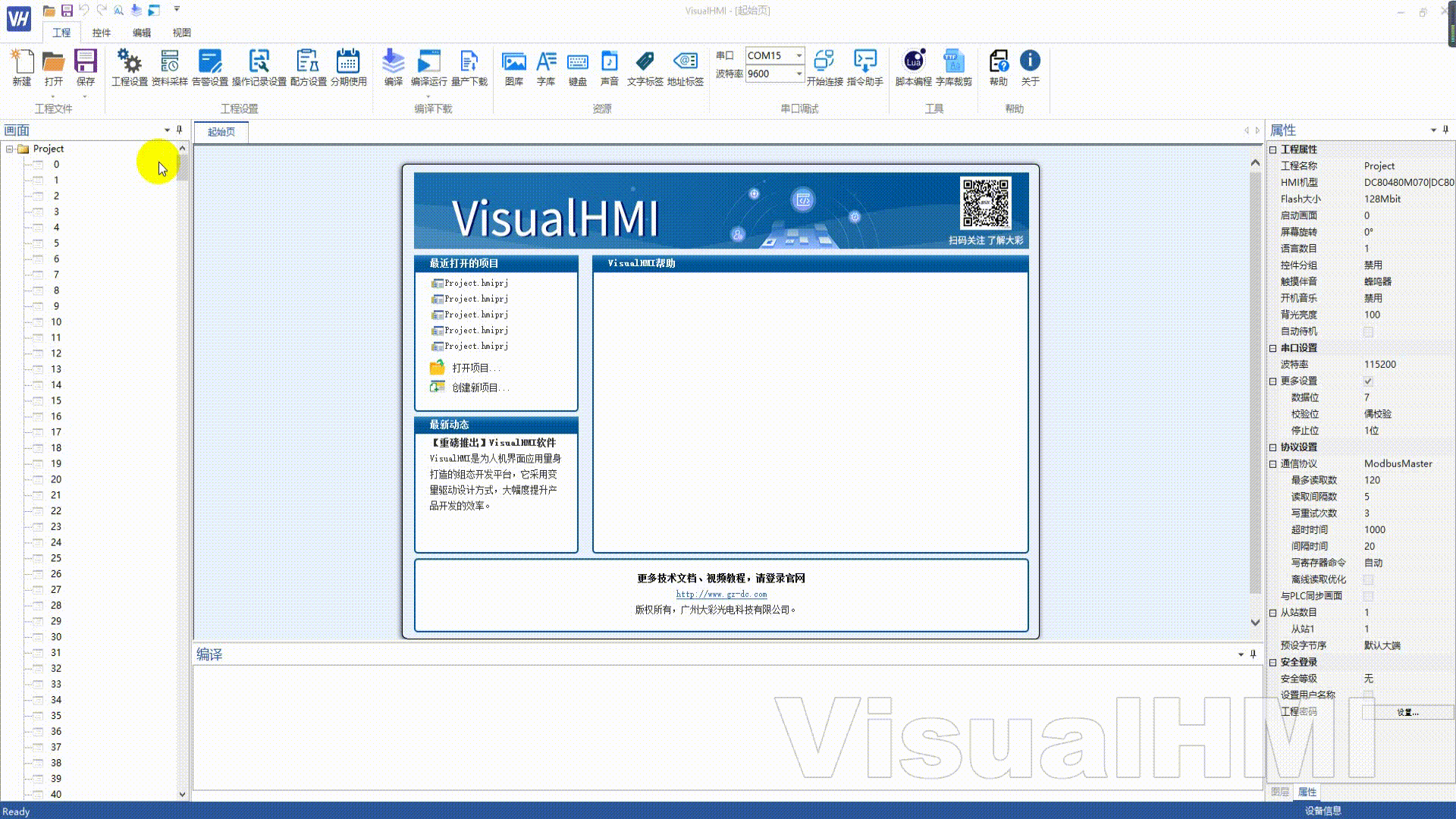Screen dimensions: 1456x819
Task: Open the 资料采样 data sampling tool
Action: pyautogui.click(x=170, y=67)
